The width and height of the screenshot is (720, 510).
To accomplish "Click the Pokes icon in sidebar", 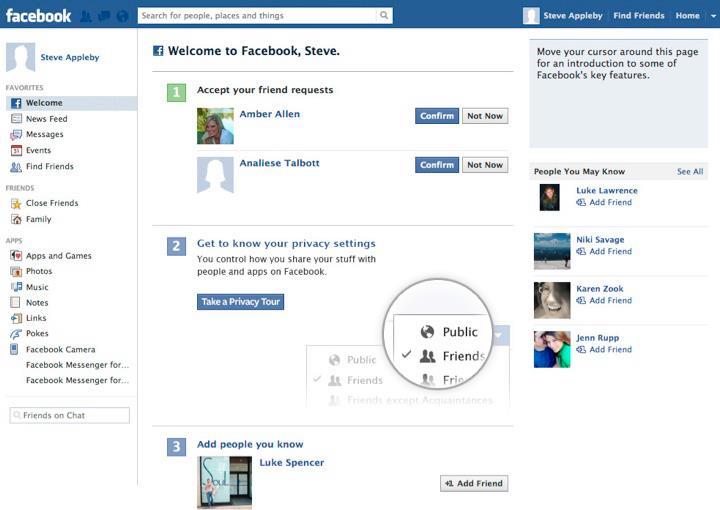I will 16,334.
